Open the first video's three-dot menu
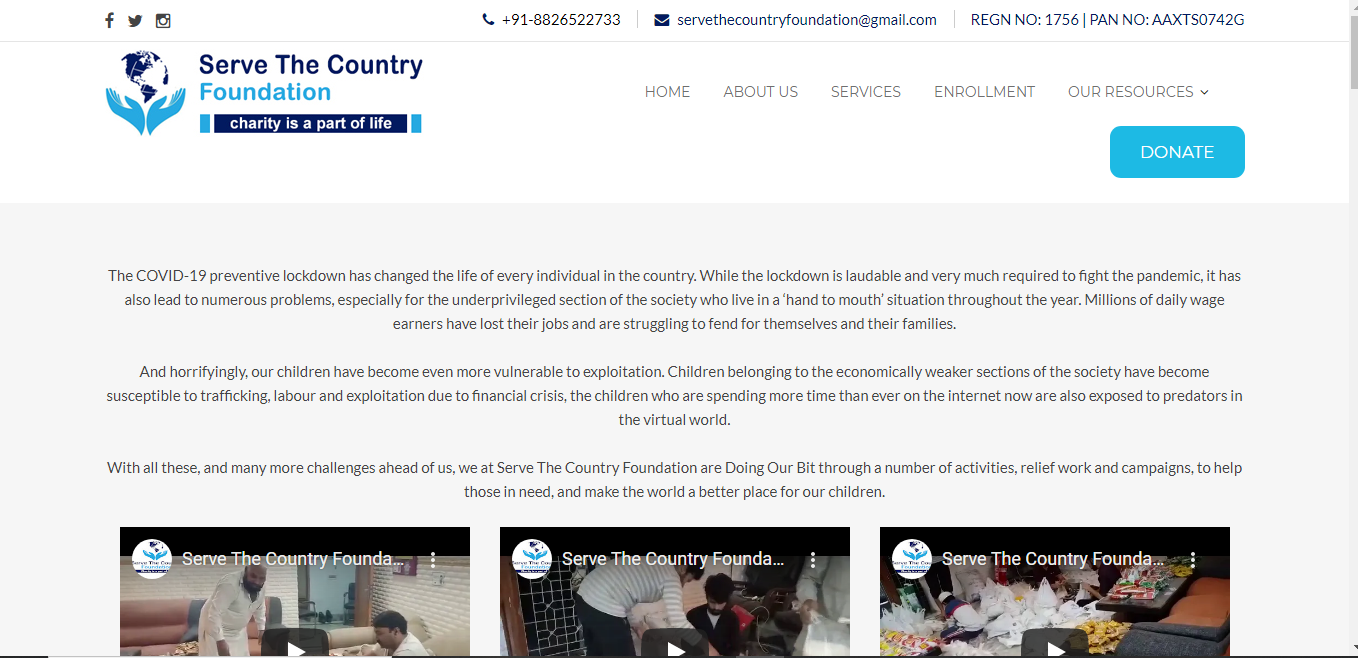The width and height of the screenshot is (1358, 658). 433,560
